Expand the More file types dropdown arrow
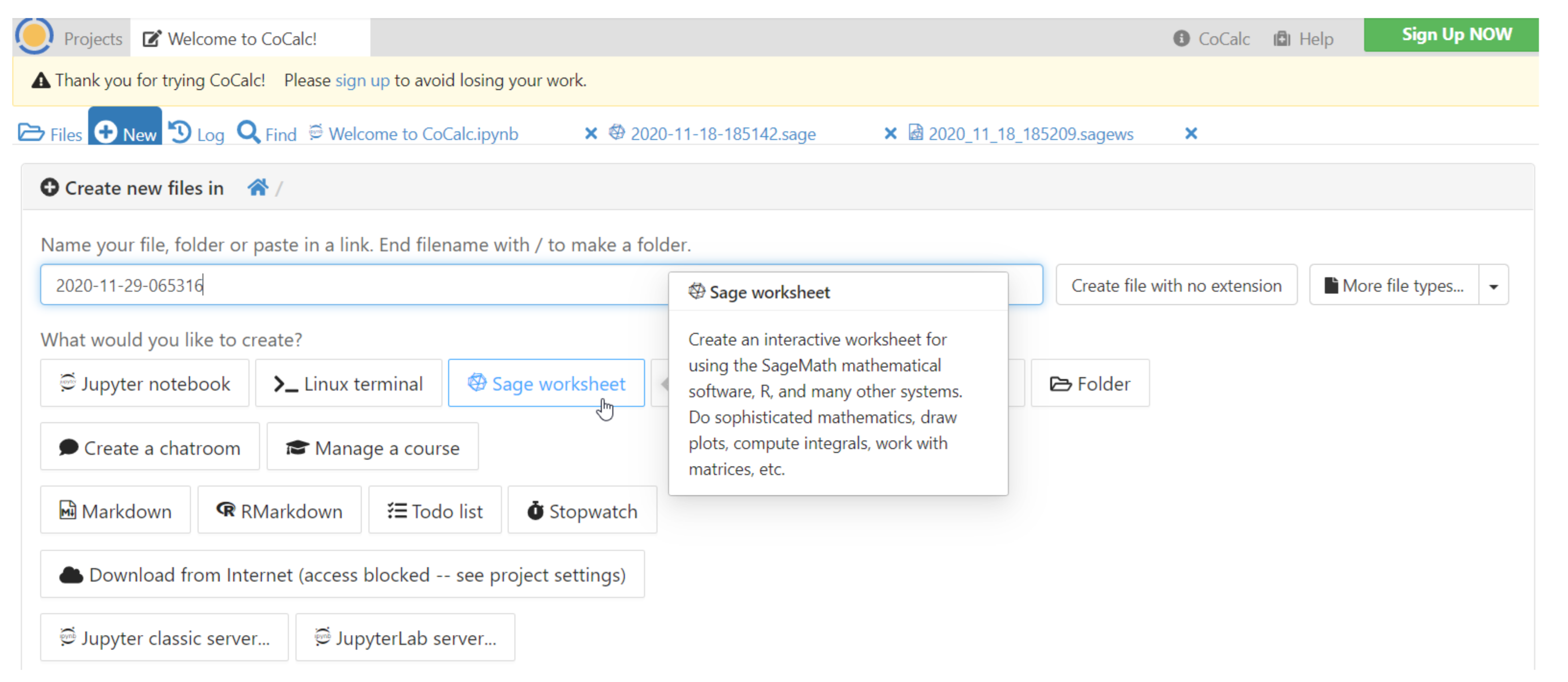The width and height of the screenshot is (1568, 682). tap(1494, 285)
